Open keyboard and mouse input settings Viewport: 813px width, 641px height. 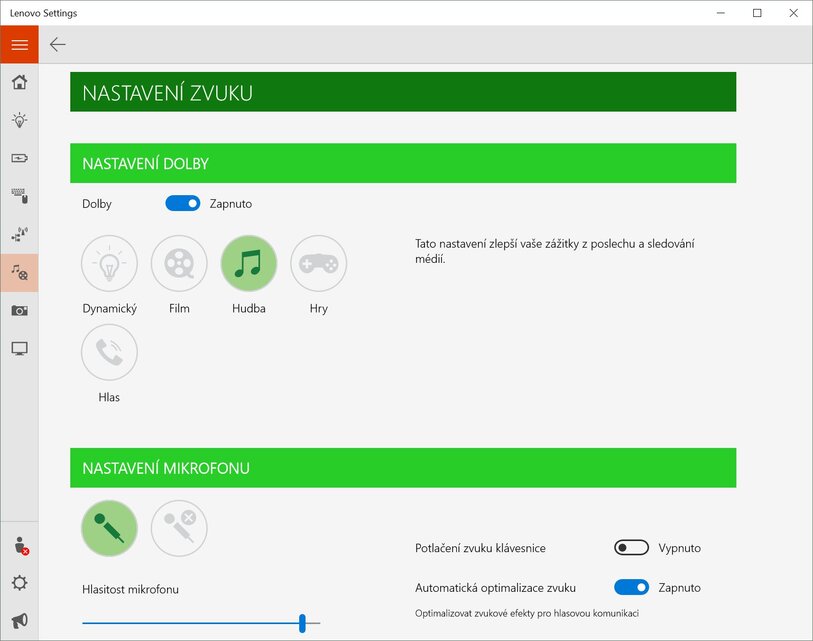19,195
